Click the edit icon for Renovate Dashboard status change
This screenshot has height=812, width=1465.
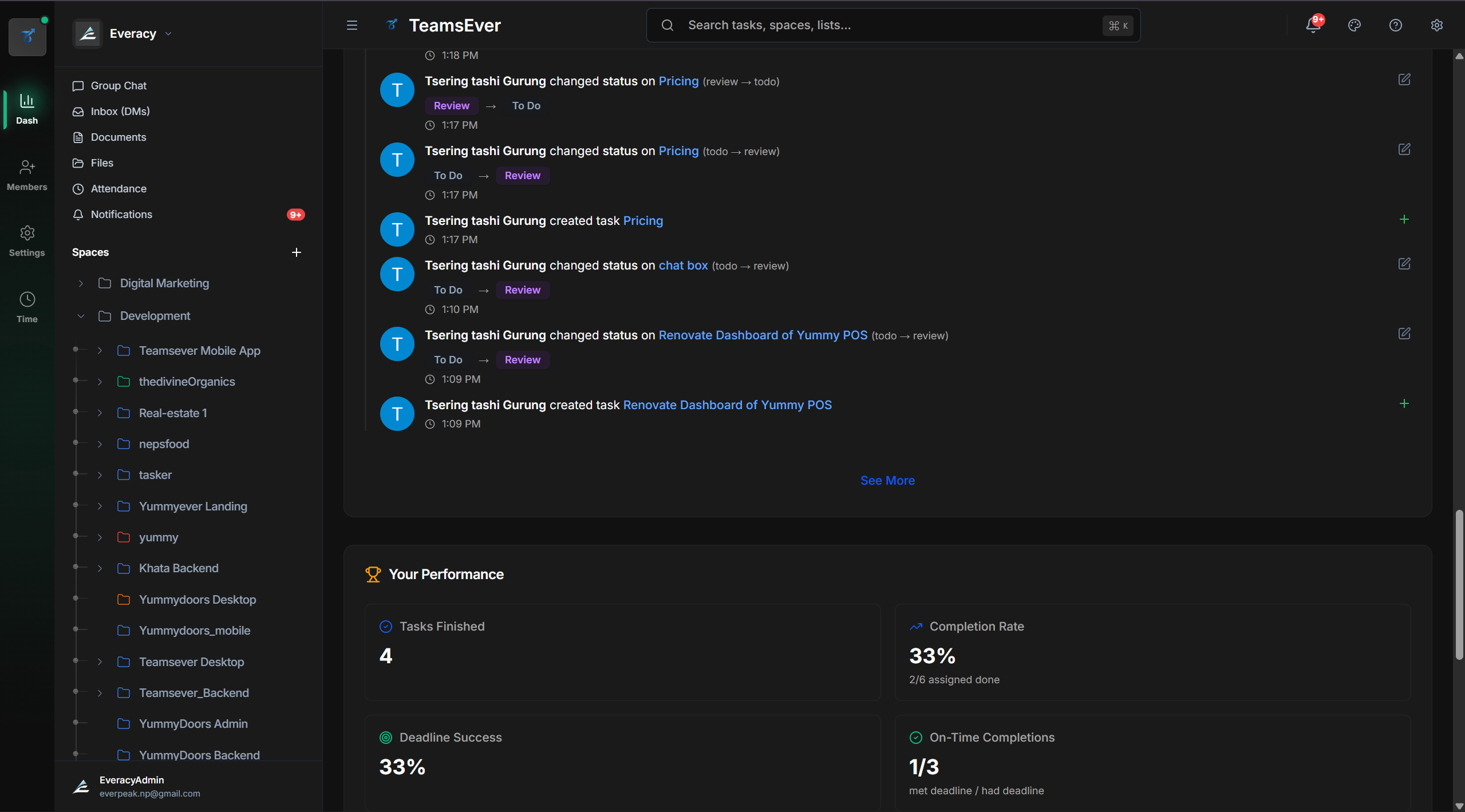[x=1404, y=334]
